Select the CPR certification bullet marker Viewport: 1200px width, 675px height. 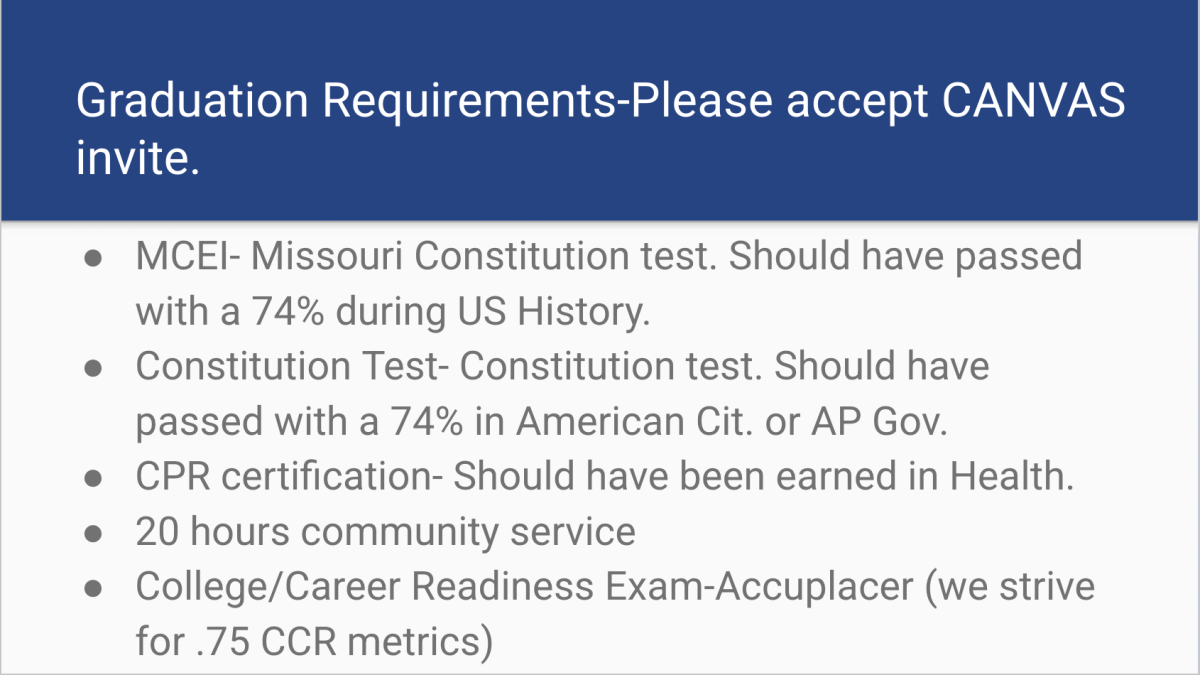tap(94, 477)
